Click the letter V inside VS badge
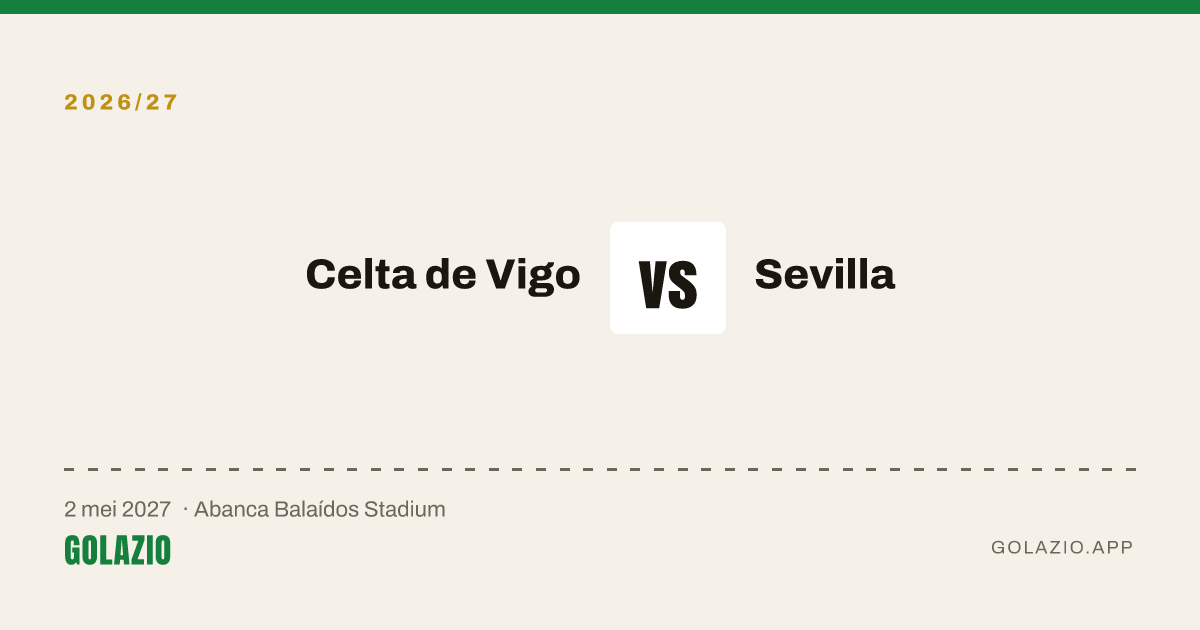The image size is (1200, 630). (x=653, y=283)
